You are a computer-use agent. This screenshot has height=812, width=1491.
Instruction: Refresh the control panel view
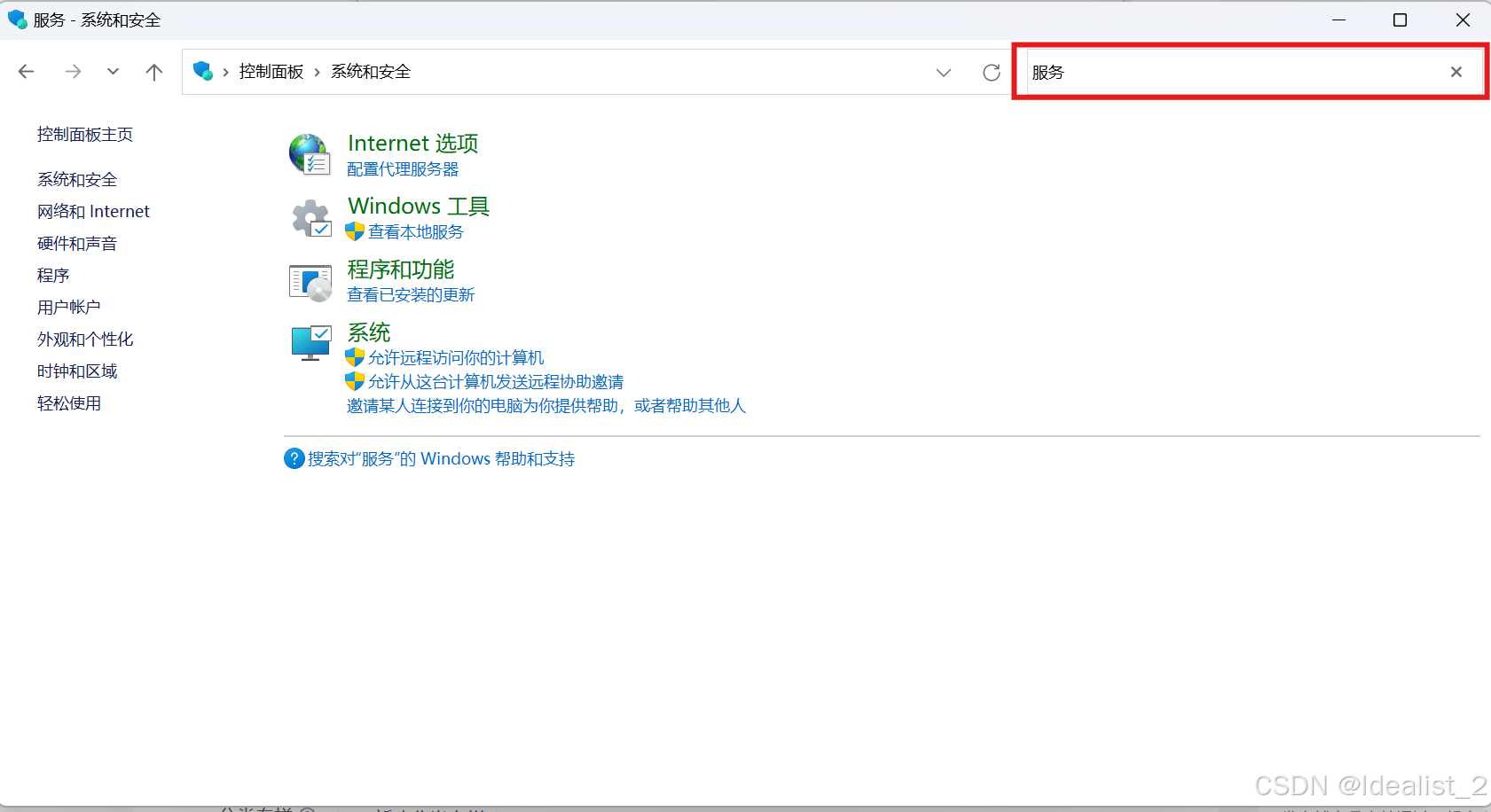992,73
